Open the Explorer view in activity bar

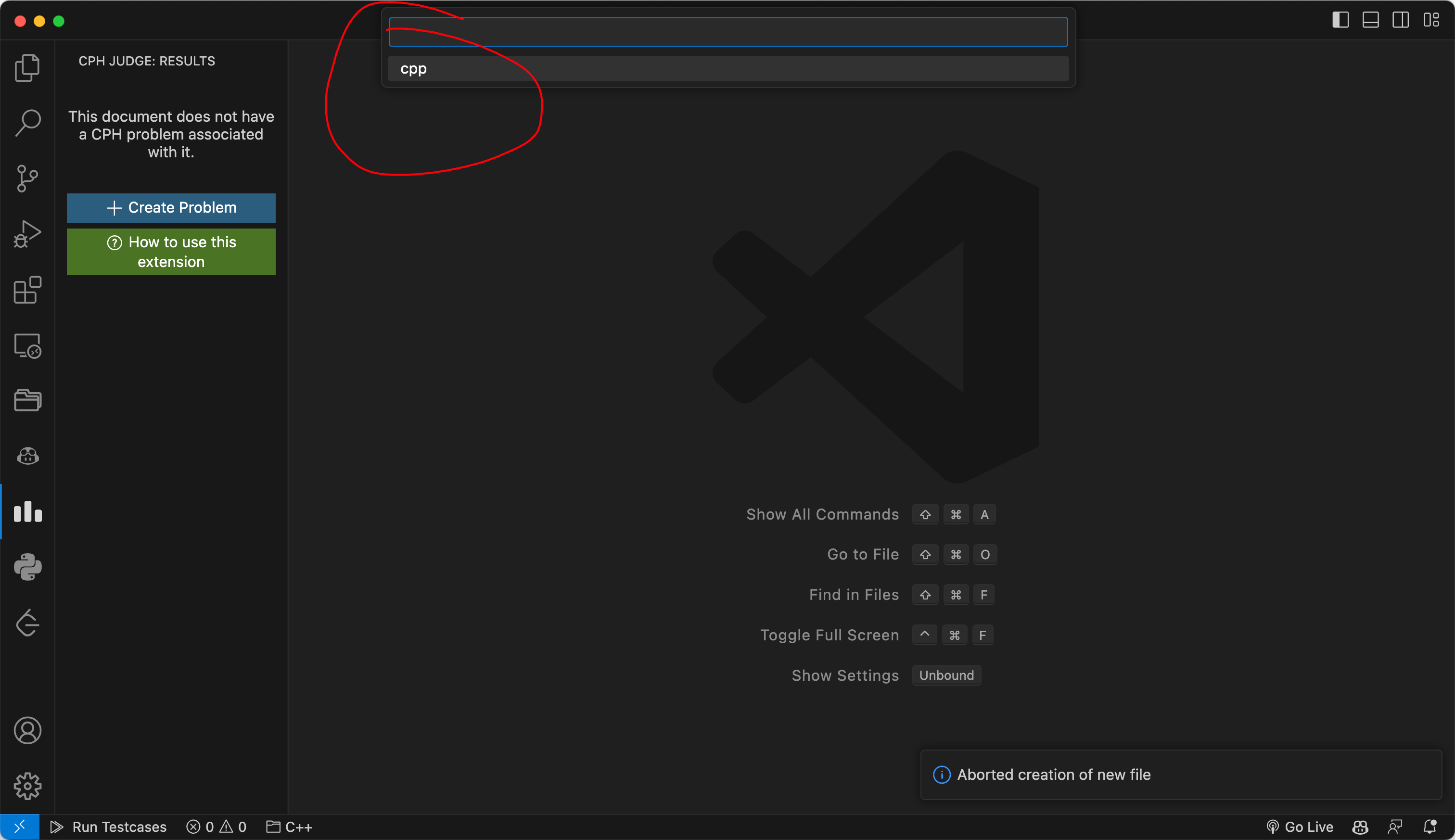(27, 67)
